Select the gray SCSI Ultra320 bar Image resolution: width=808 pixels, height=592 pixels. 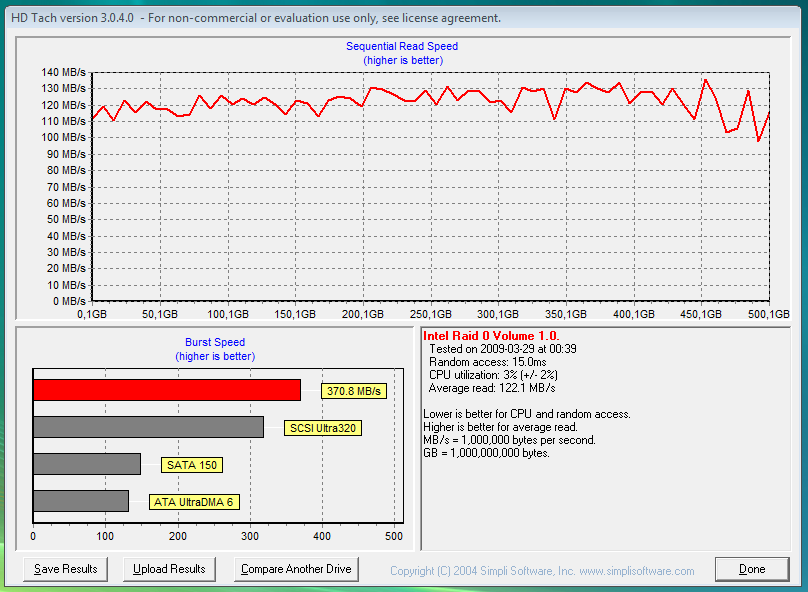tap(148, 427)
